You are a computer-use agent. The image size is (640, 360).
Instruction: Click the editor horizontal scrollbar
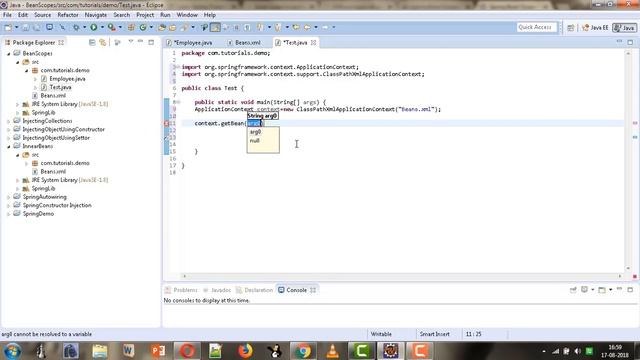[402, 276]
